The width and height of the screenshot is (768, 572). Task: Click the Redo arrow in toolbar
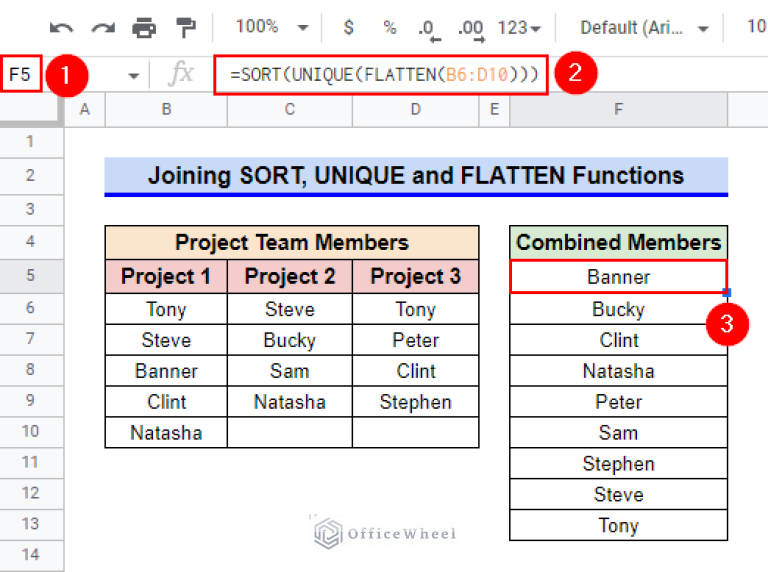[x=103, y=27]
